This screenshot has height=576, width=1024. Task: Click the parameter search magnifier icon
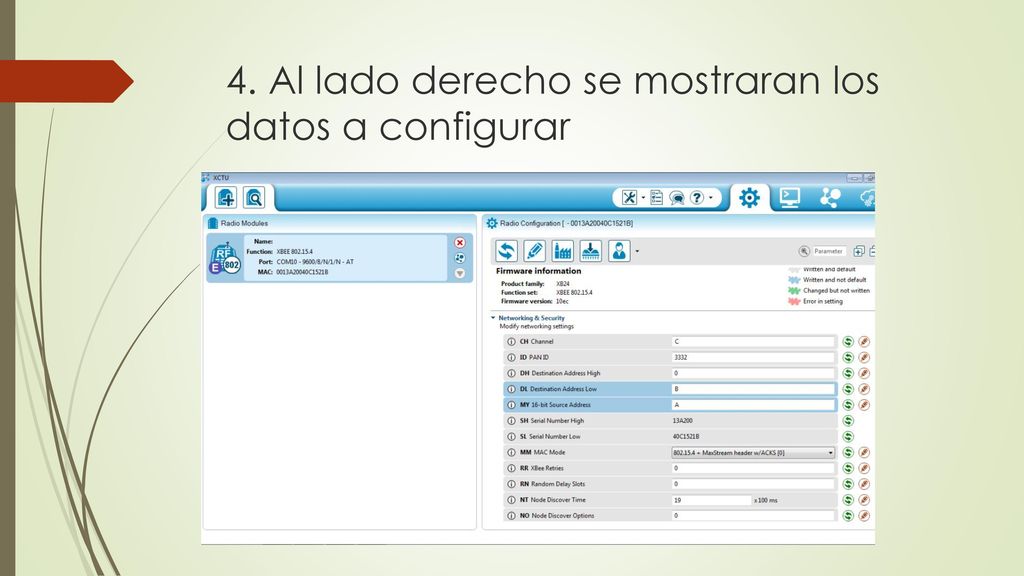tap(804, 251)
